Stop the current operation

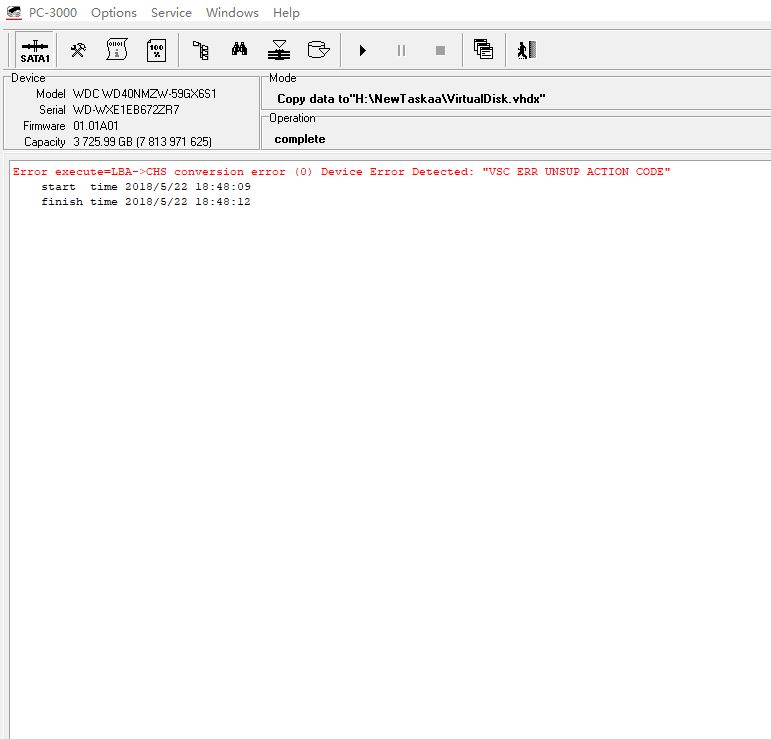tap(441, 50)
